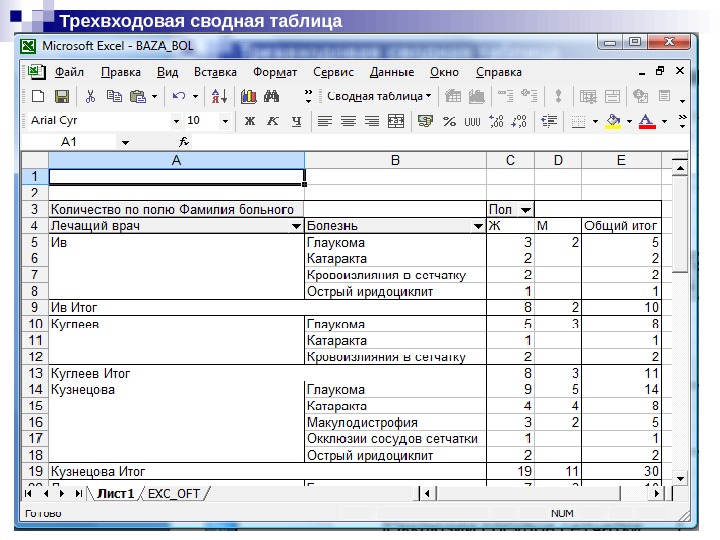Cut selection with the scissors icon
The width and height of the screenshot is (720, 540).
pos(90,96)
